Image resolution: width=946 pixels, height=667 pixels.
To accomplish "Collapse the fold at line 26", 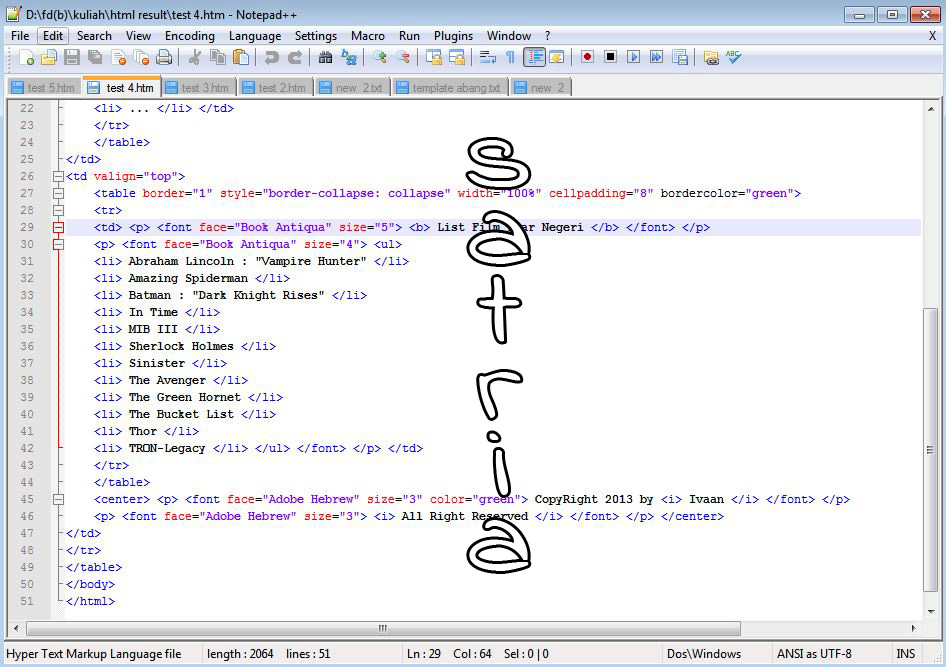I will click(x=58, y=176).
